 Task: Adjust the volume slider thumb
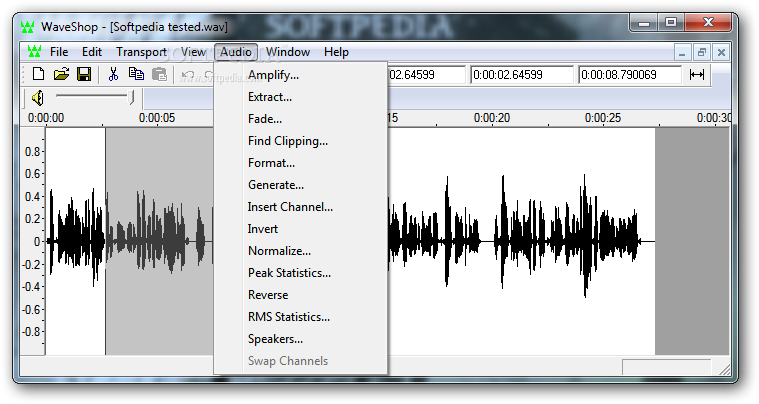132,97
